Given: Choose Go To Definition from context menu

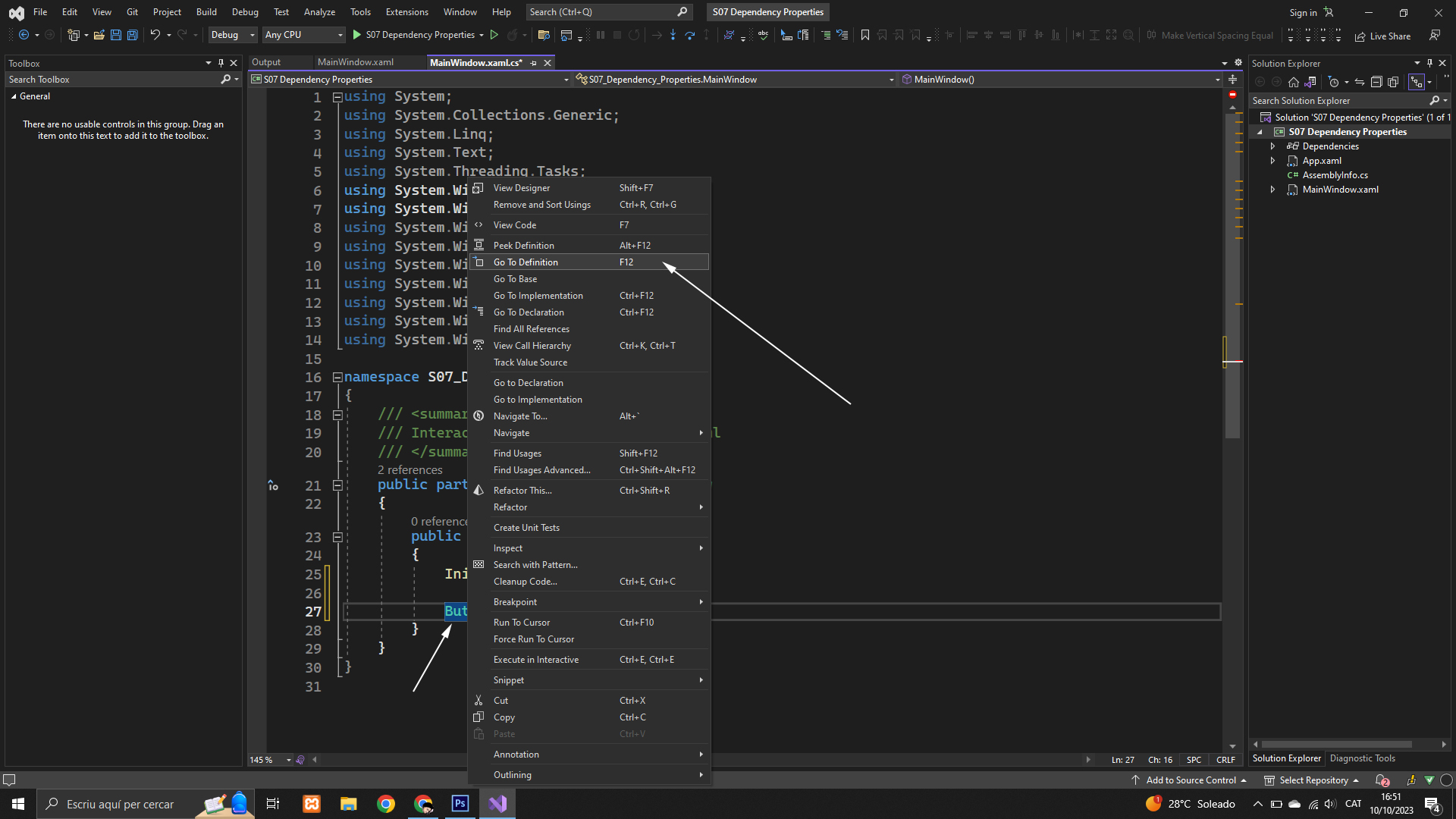Looking at the screenshot, I should [x=526, y=262].
